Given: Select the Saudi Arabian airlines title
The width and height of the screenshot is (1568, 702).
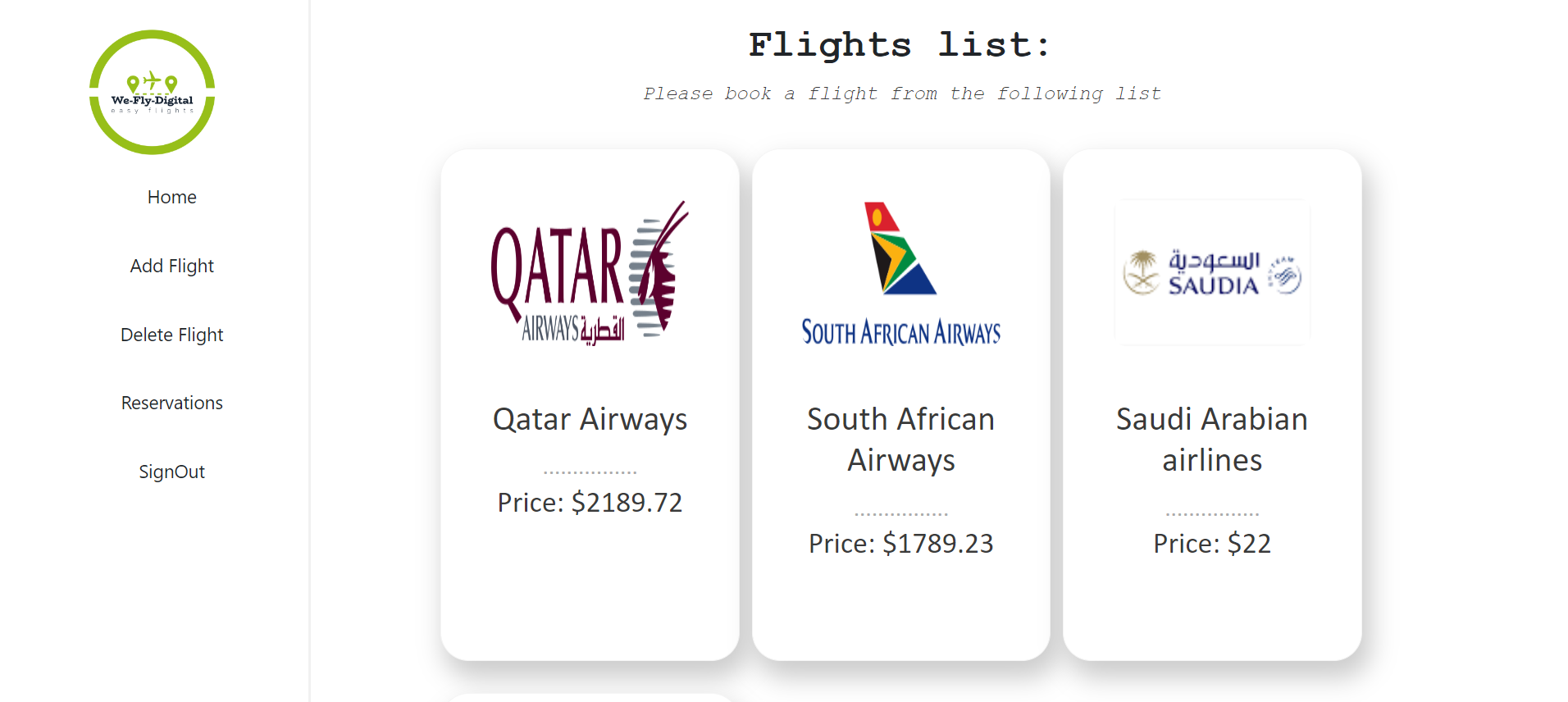Looking at the screenshot, I should (1212, 440).
